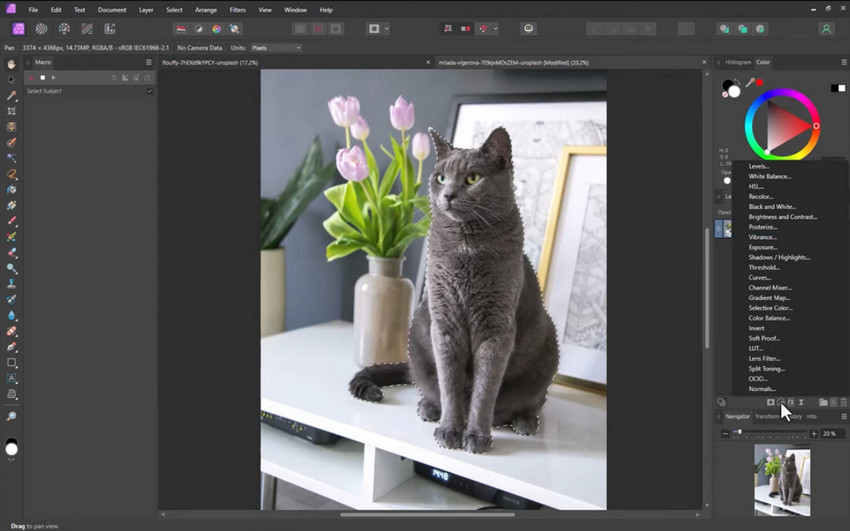Select the Freehand Selection lasso tool
Viewport: 850px width, 531px height.
point(11,174)
